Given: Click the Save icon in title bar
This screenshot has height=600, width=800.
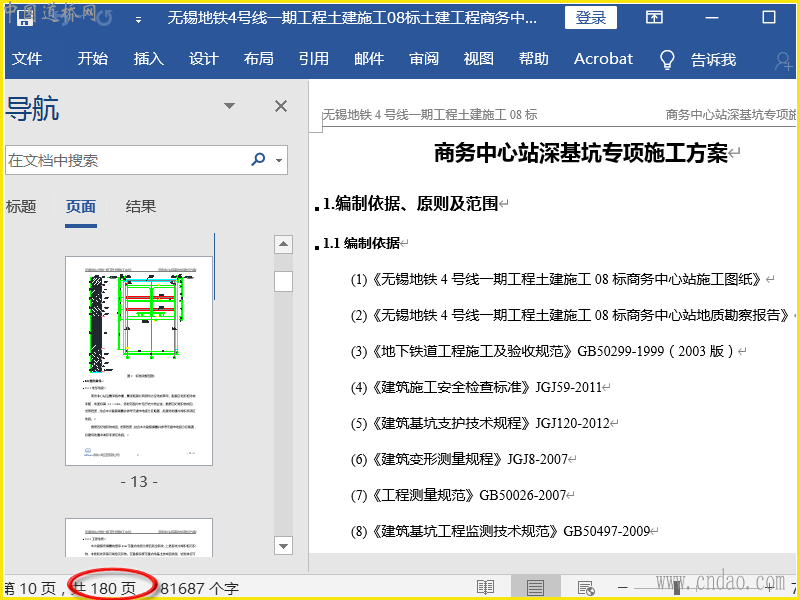Looking at the screenshot, I should [x=25, y=18].
